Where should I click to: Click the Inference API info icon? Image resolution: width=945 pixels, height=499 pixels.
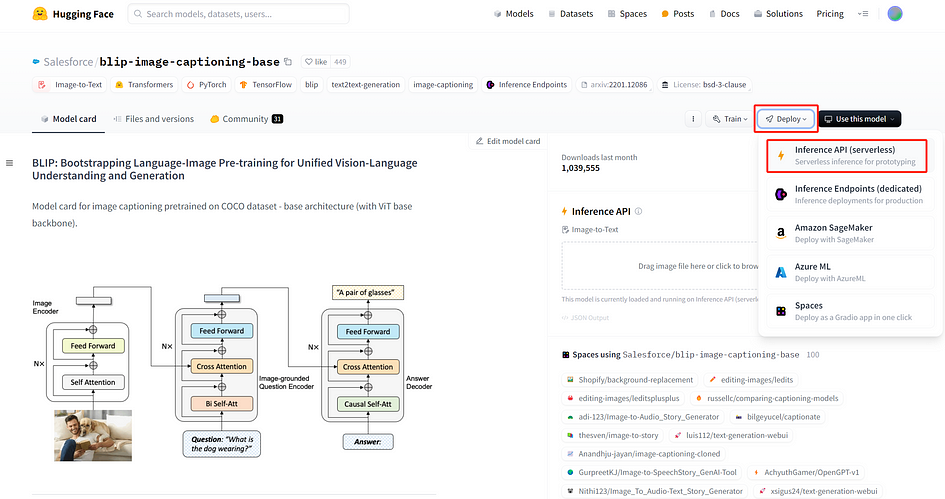[638, 212]
